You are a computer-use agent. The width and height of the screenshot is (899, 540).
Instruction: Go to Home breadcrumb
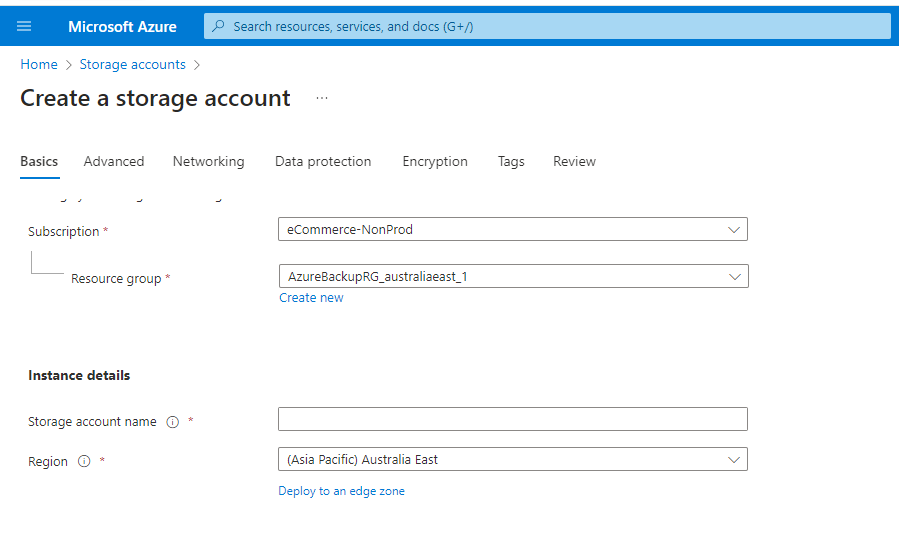pyautogui.click(x=39, y=64)
